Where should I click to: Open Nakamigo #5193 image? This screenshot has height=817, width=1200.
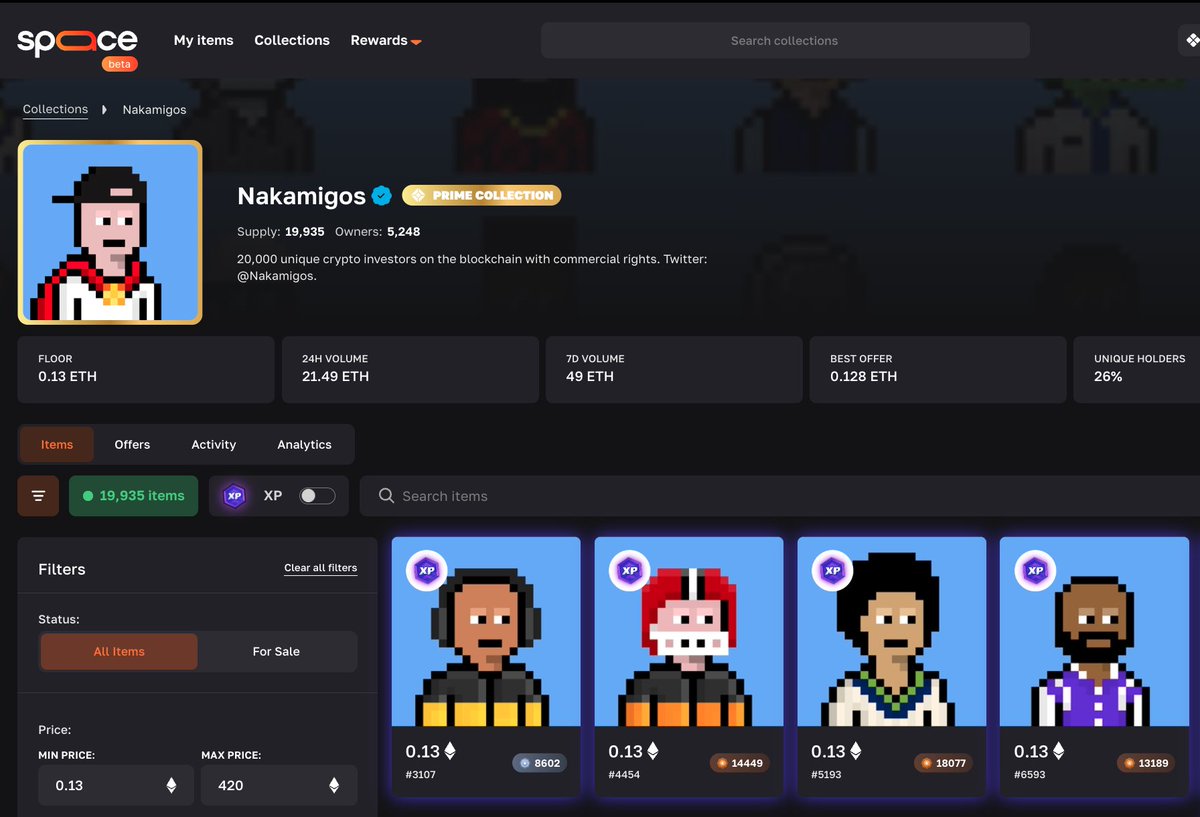coord(892,632)
